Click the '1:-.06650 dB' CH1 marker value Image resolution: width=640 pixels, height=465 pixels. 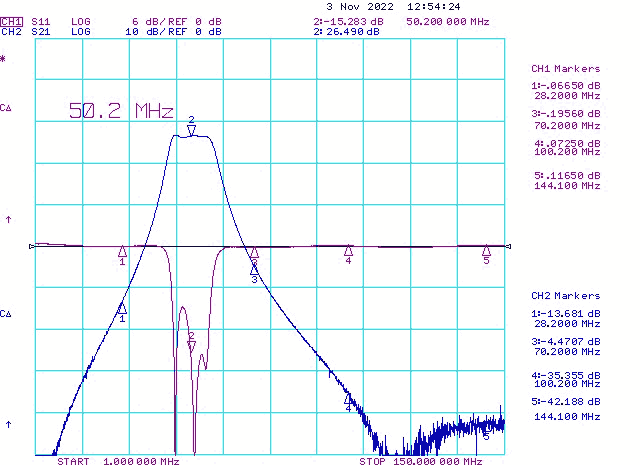point(566,86)
